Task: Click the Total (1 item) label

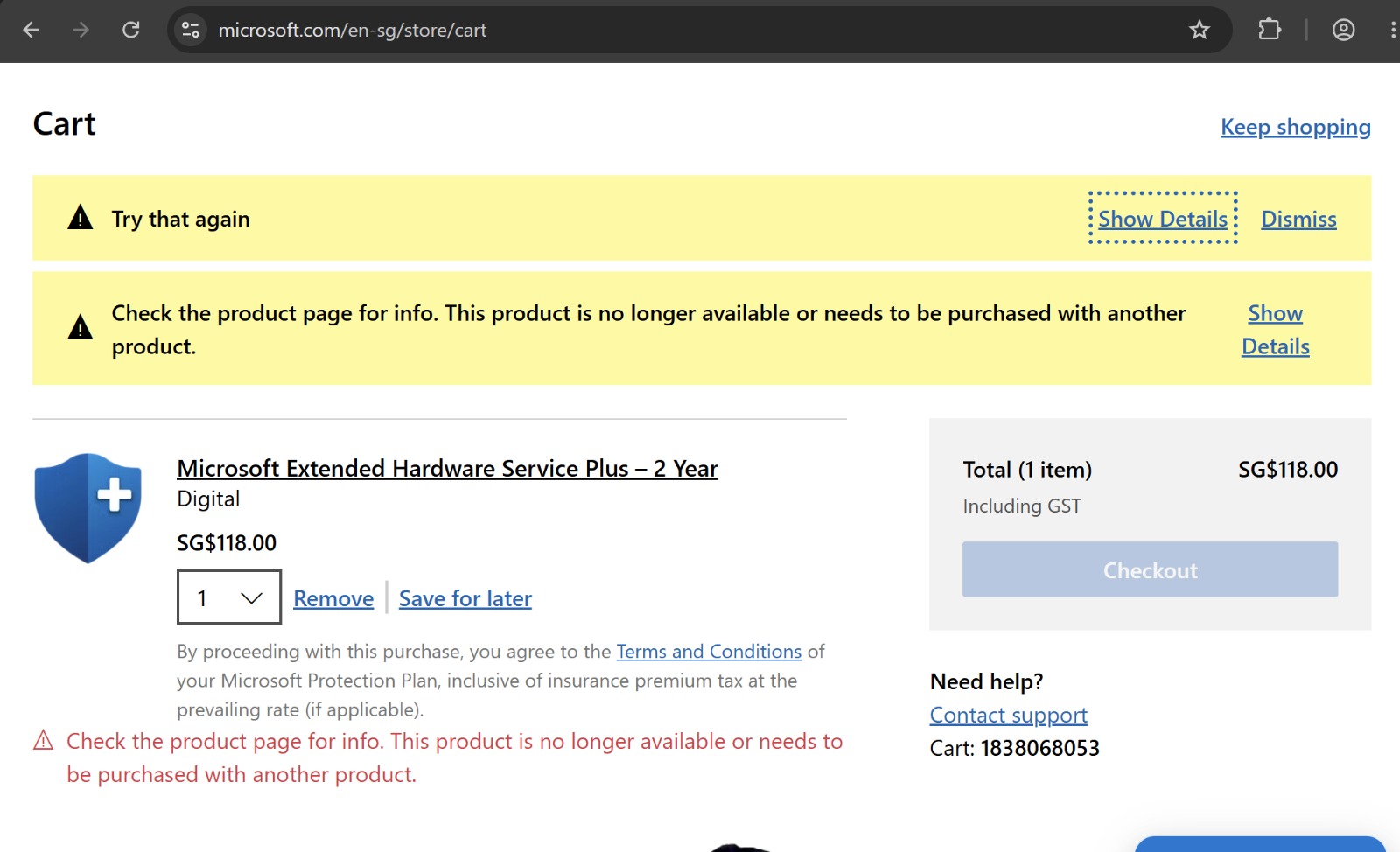Action: pos(1027,470)
